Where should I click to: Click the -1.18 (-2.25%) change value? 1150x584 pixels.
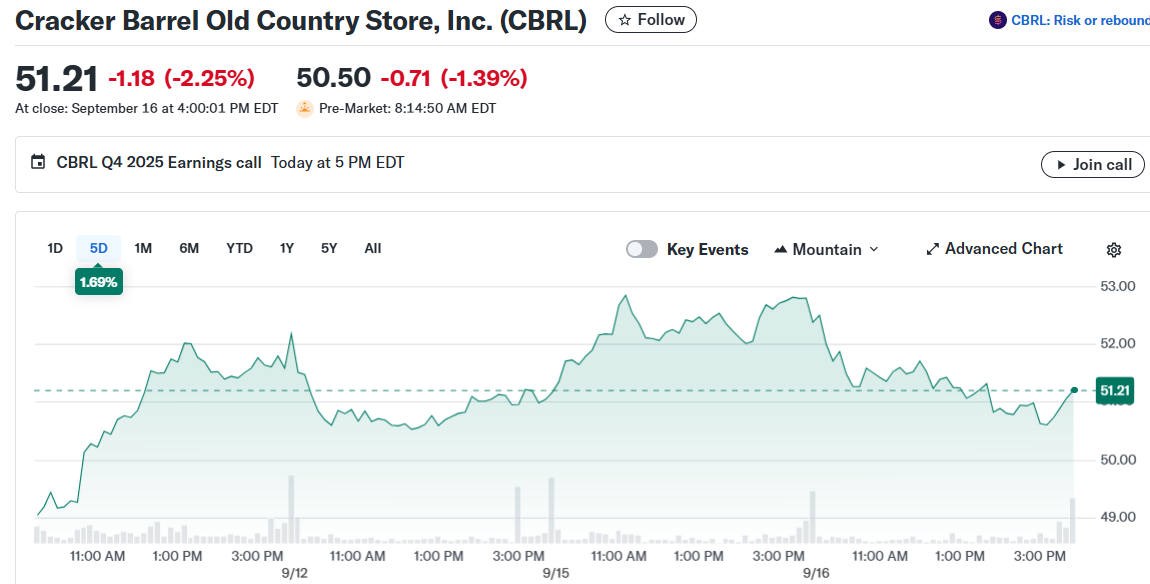pos(181,78)
